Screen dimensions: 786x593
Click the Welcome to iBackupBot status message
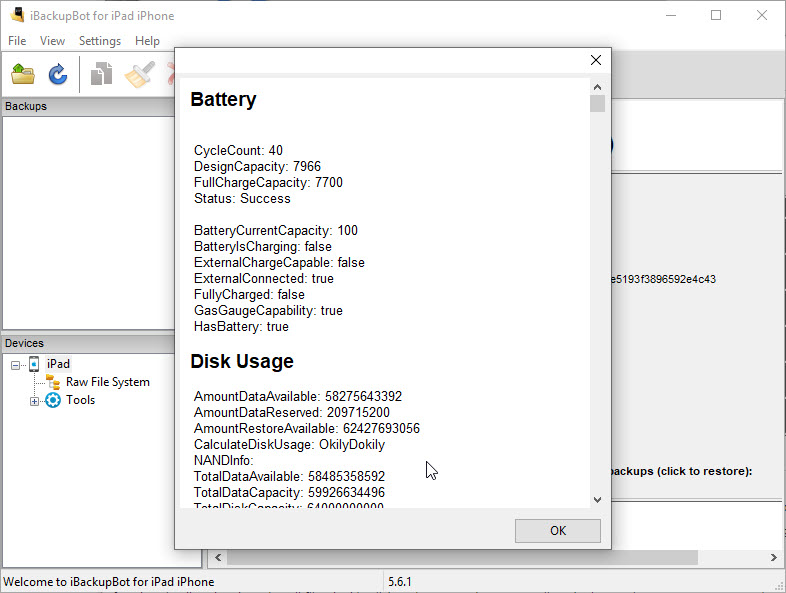click(109, 582)
